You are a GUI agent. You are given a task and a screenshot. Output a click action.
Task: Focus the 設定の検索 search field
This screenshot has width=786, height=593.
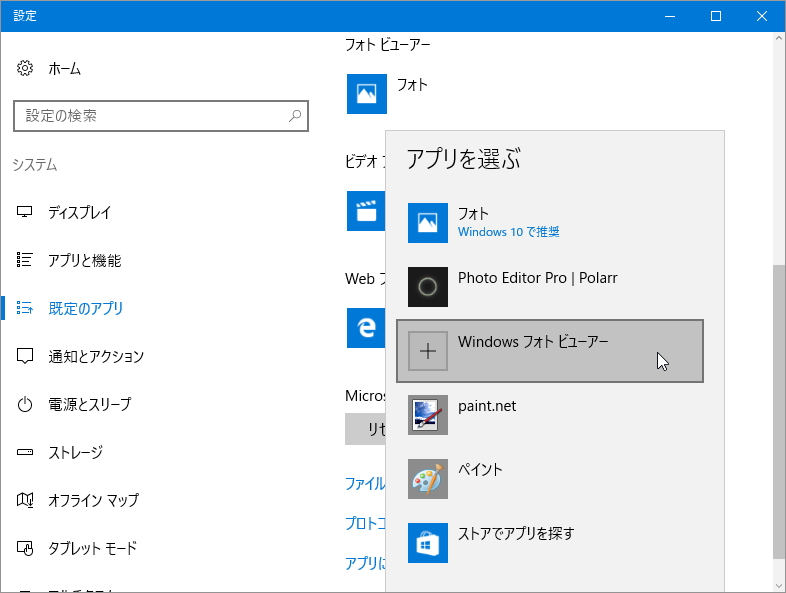coord(160,116)
